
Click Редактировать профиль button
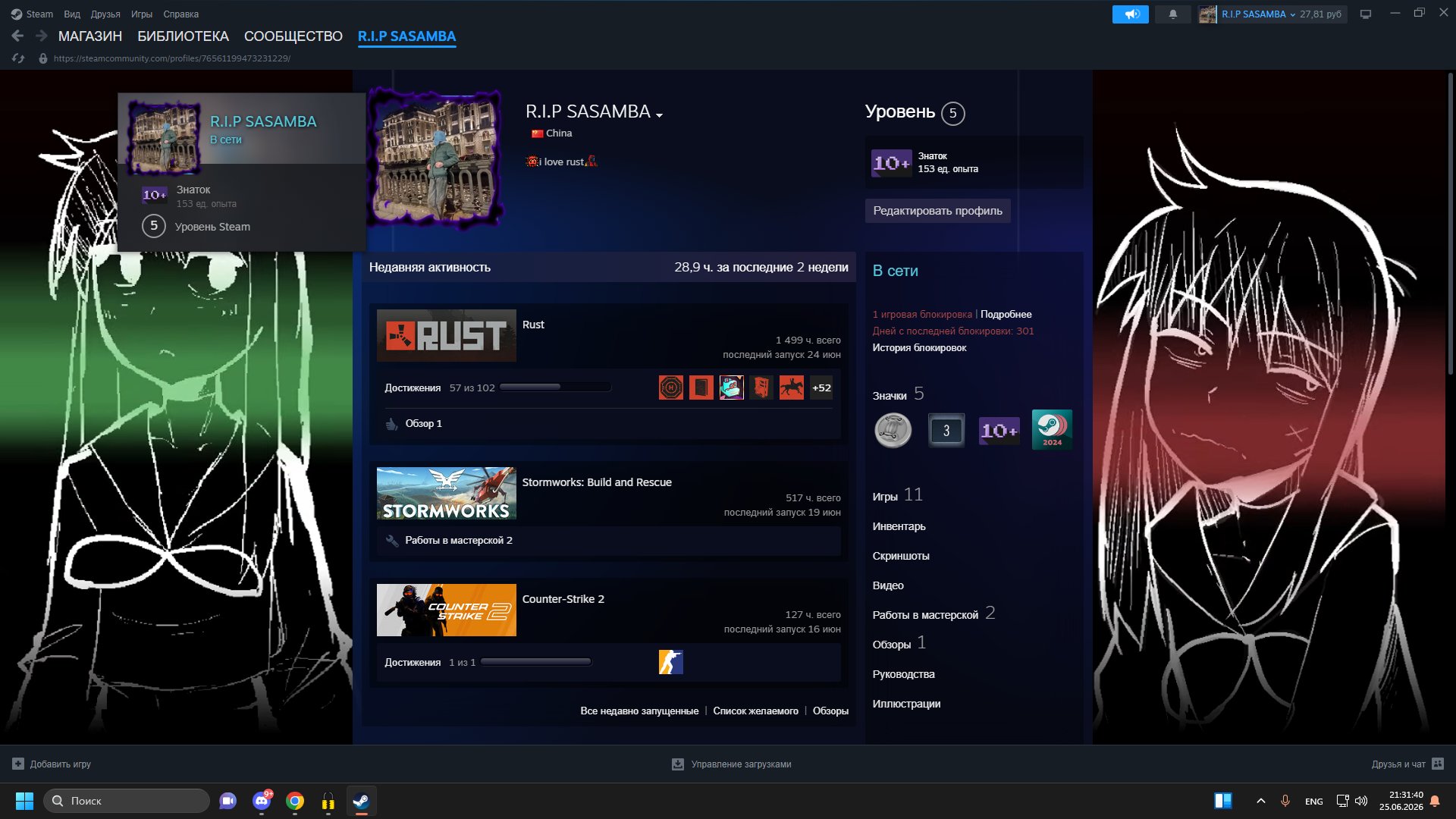(x=937, y=210)
